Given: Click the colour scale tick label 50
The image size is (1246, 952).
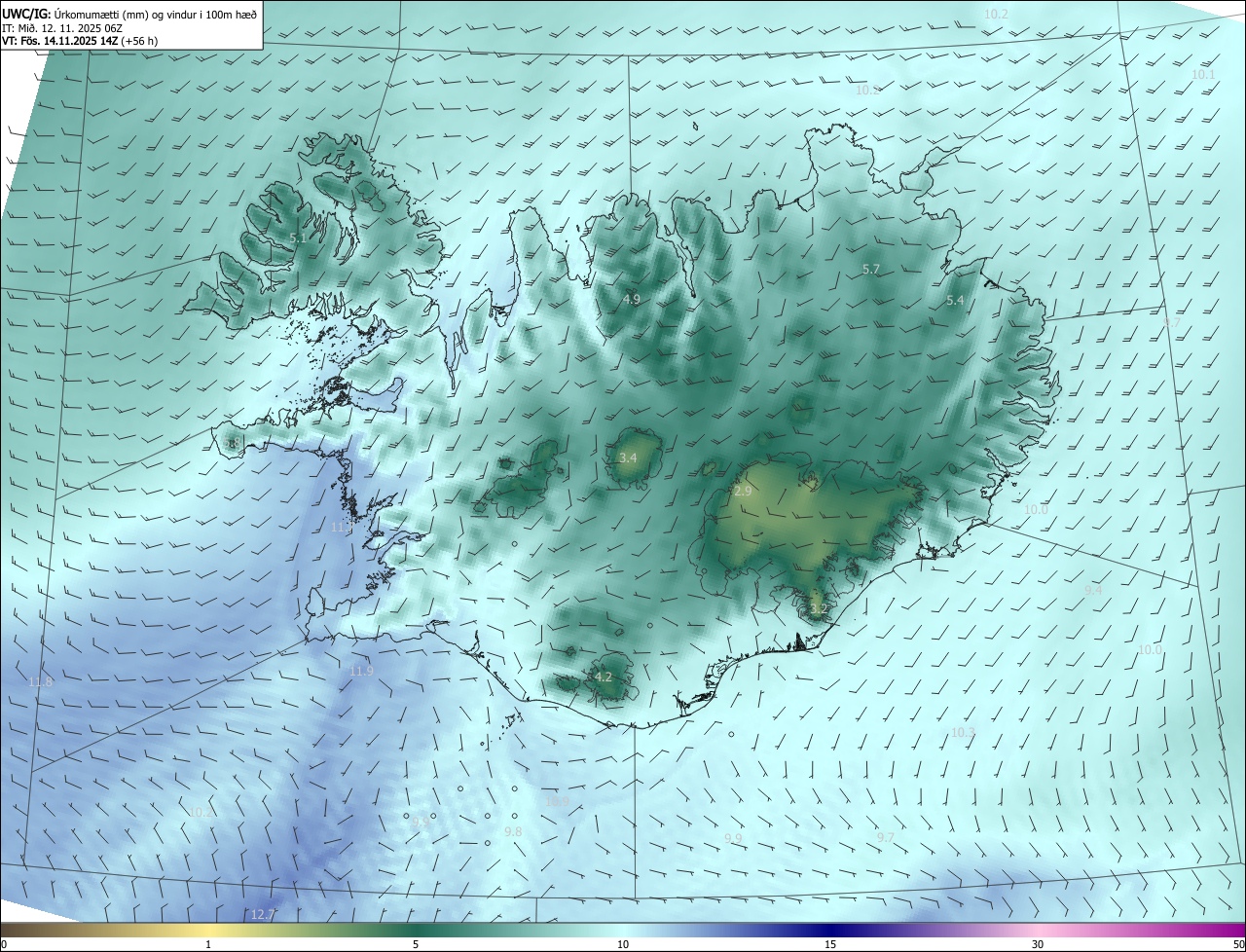Looking at the screenshot, I should 1237,944.
